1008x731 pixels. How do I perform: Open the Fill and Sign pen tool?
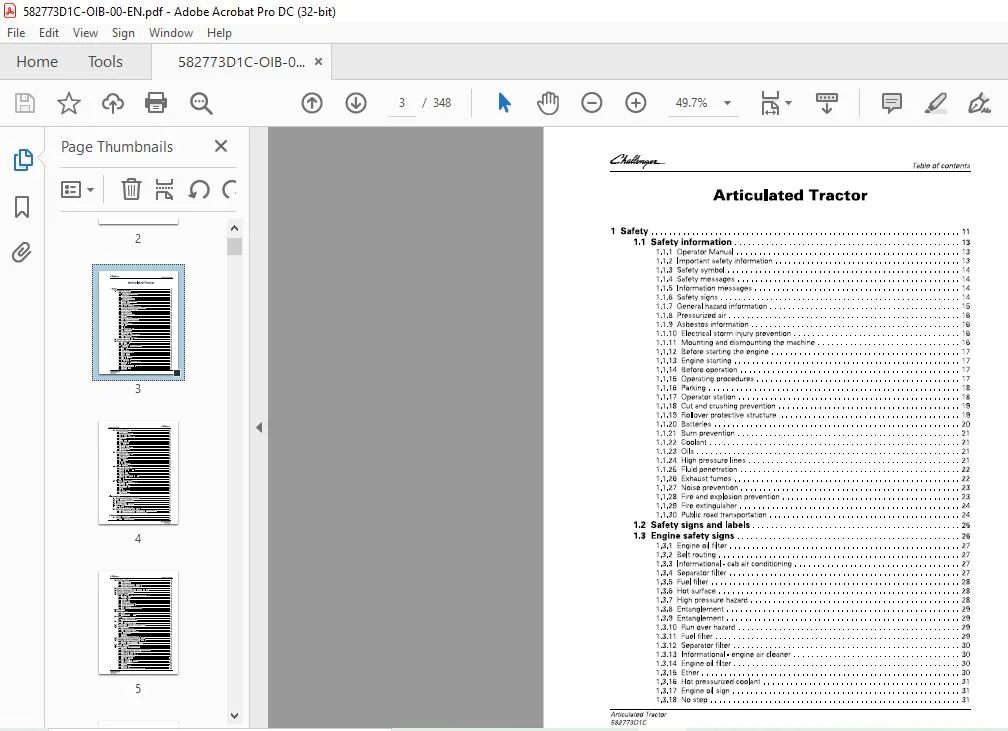(x=979, y=103)
